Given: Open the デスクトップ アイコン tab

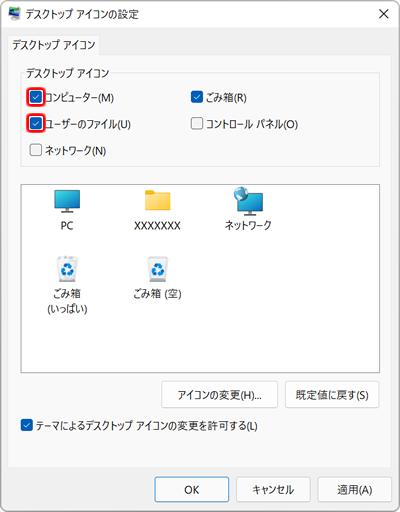Looking at the screenshot, I should [54, 45].
